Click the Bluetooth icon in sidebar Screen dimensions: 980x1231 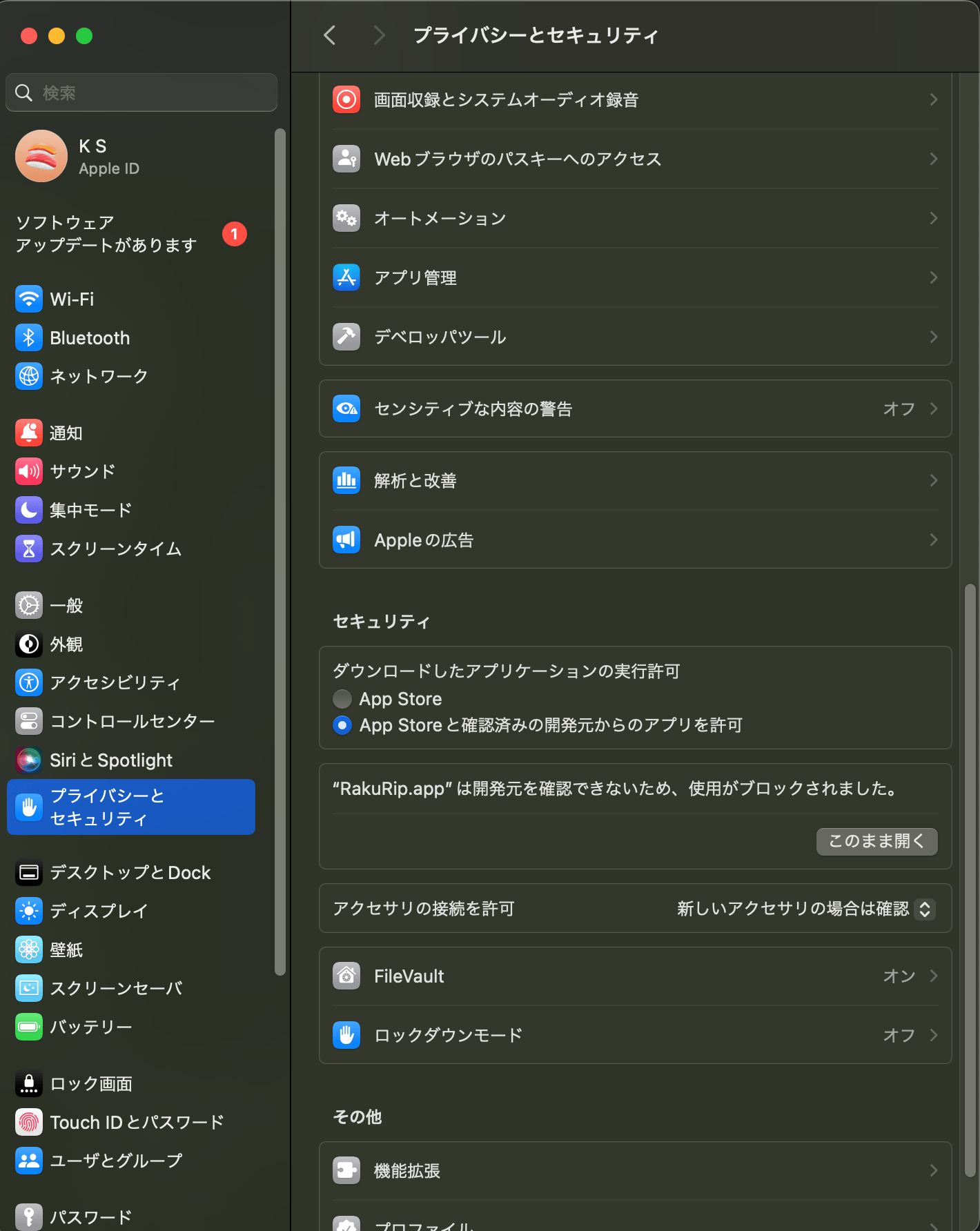[29, 338]
